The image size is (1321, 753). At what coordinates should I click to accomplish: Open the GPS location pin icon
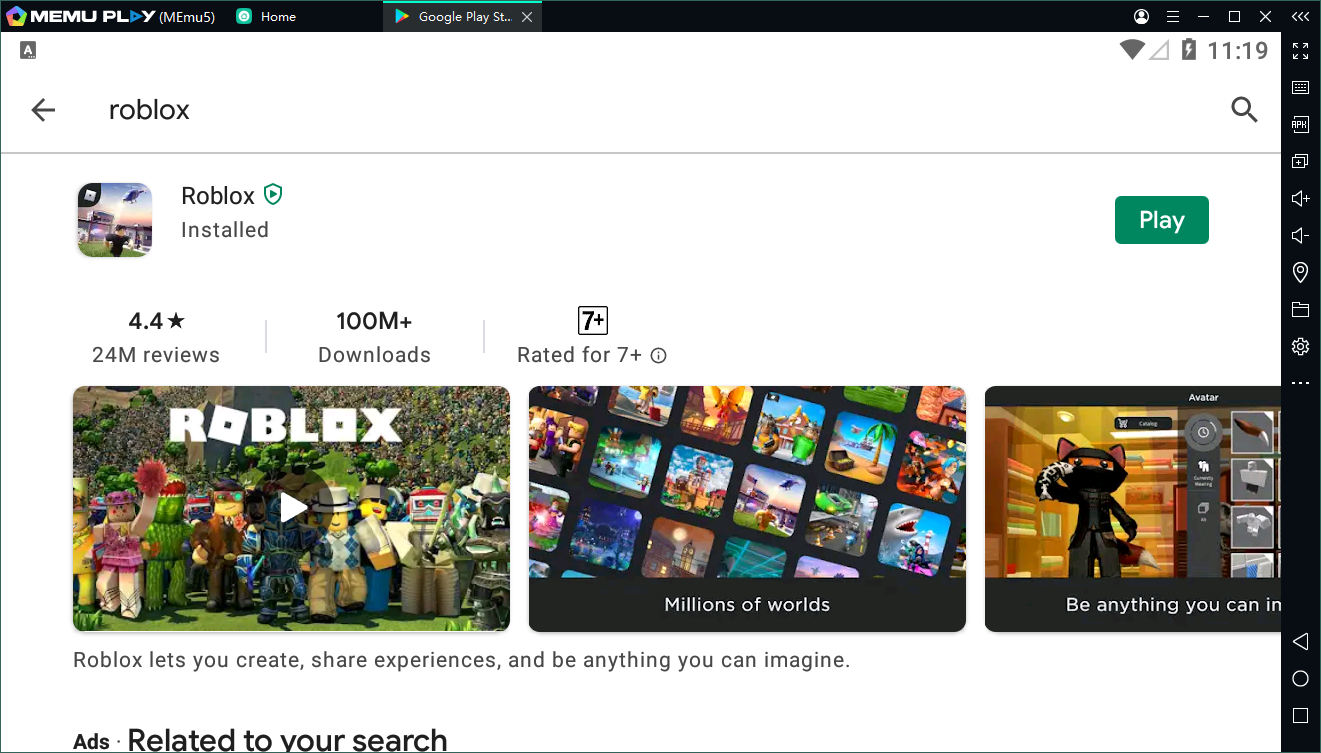[1300, 272]
